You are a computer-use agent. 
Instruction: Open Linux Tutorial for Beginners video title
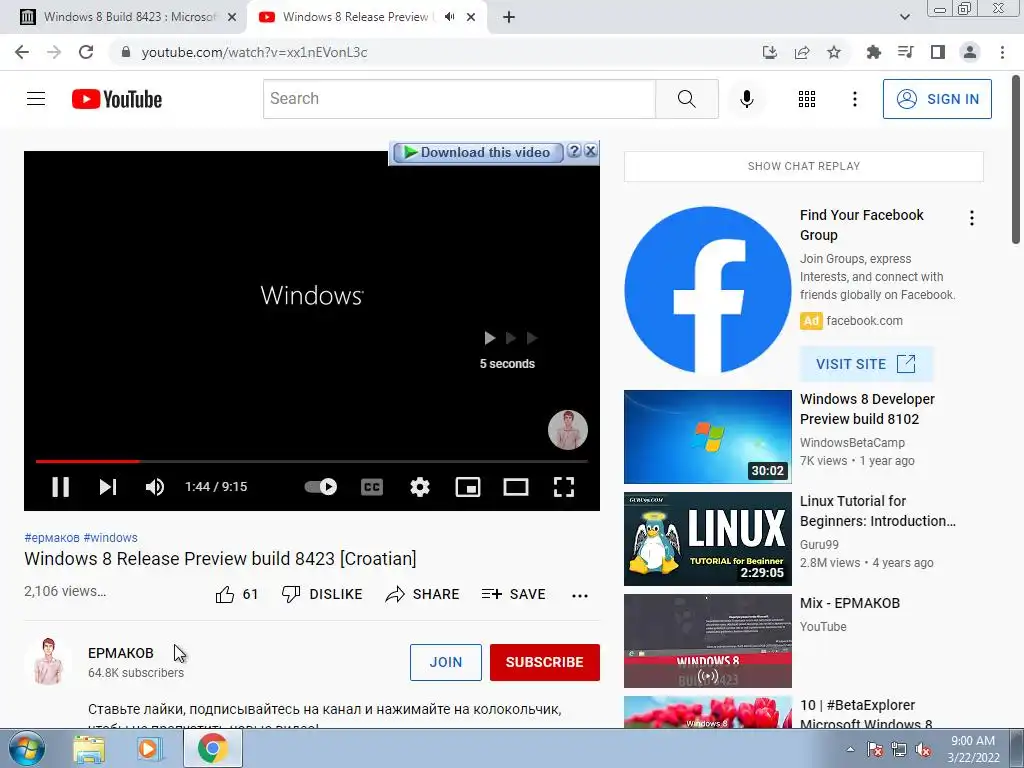[x=878, y=511]
